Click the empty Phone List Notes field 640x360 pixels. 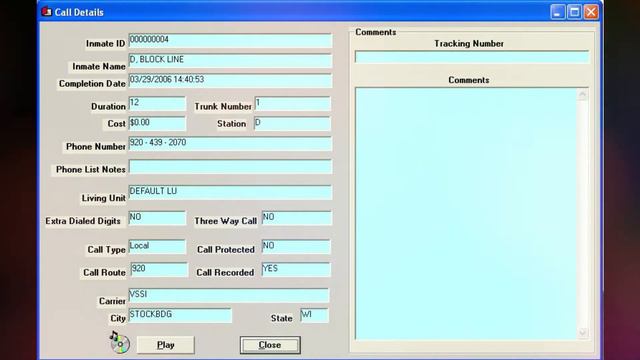[230, 167]
